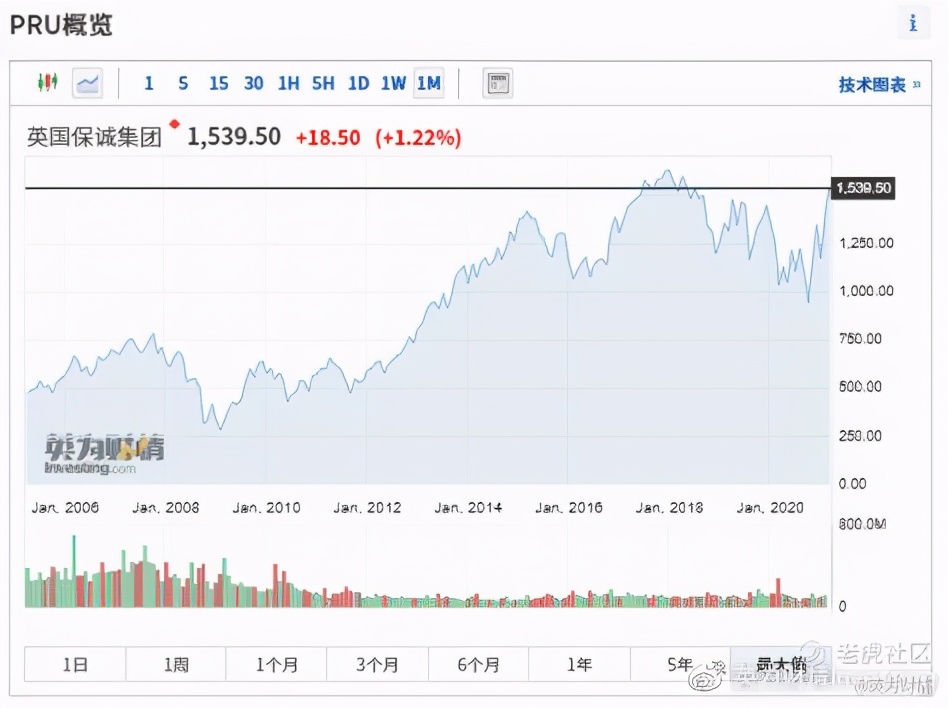The image size is (948, 708).
Task: Choose the 15 minute interval
Action: click(218, 83)
